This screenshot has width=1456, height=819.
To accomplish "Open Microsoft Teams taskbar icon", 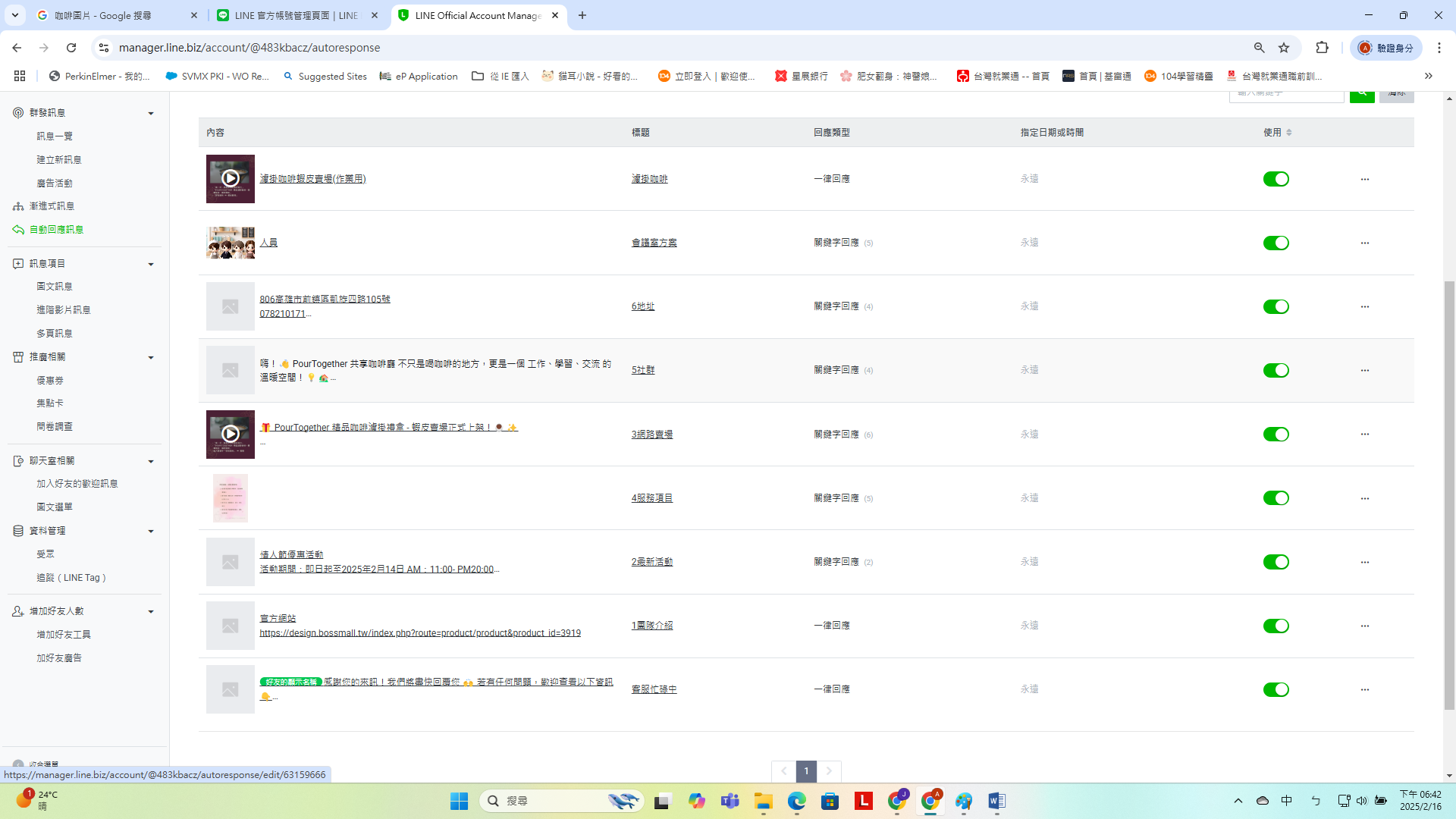I will coord(730,801).
